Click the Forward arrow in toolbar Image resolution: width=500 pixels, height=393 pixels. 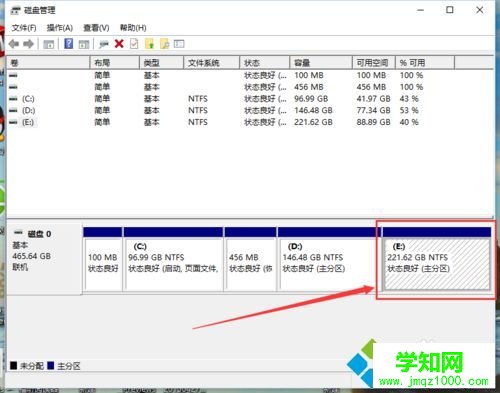tap(28, 44)
